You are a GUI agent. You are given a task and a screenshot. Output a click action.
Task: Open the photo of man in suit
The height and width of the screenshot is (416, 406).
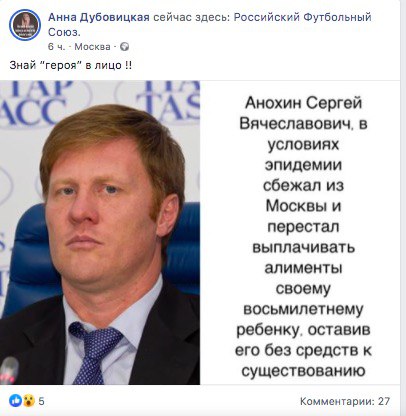tap(100, 232)
